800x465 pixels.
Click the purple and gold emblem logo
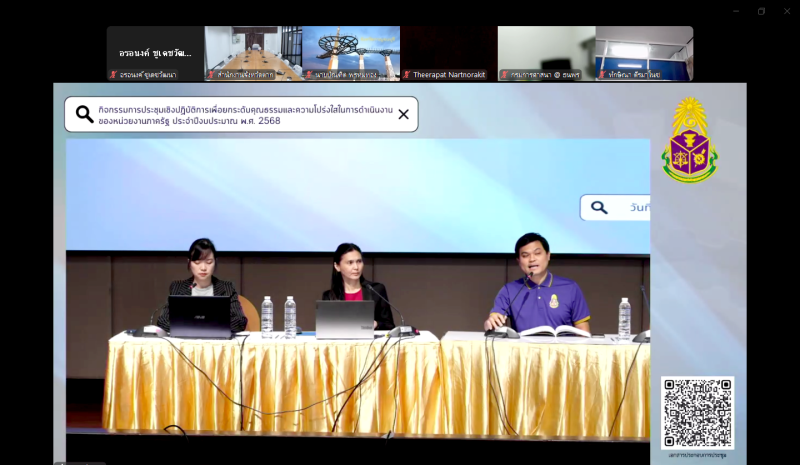[689, 140]
